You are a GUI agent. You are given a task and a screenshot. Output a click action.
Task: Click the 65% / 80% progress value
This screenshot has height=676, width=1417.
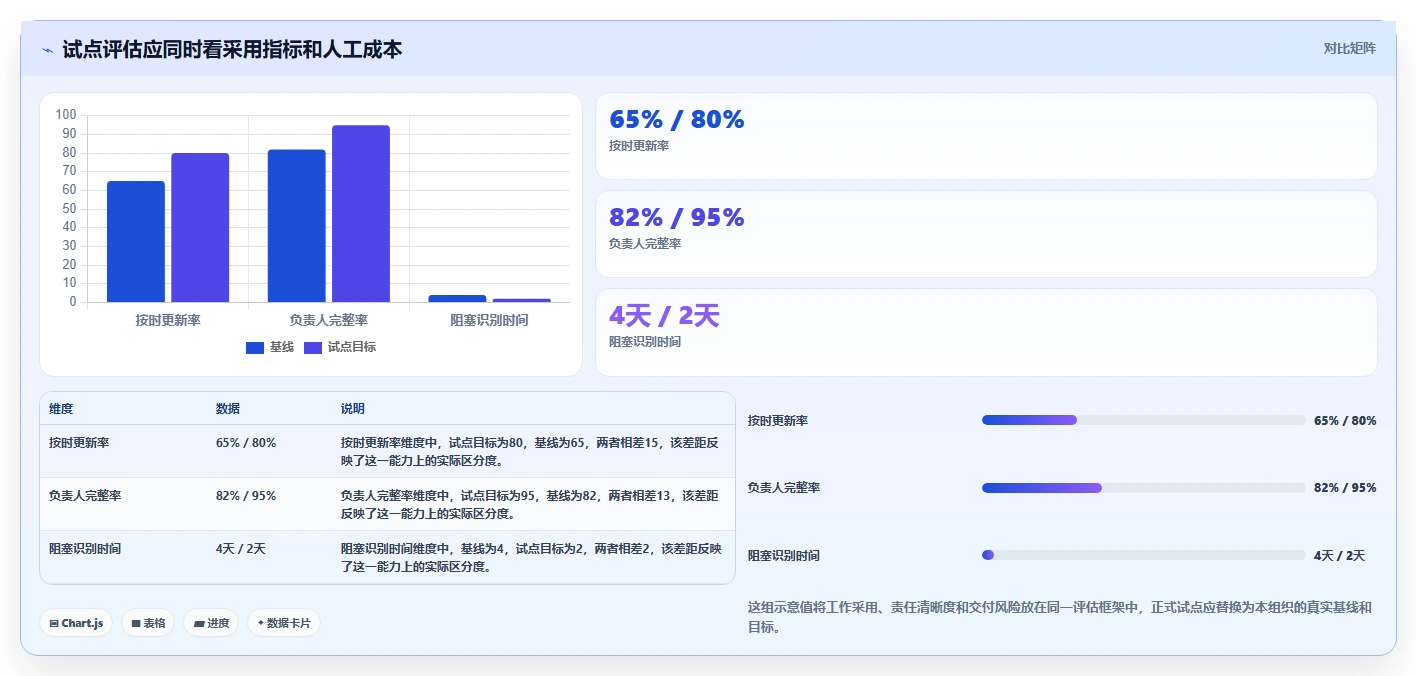click(1345, 421)
